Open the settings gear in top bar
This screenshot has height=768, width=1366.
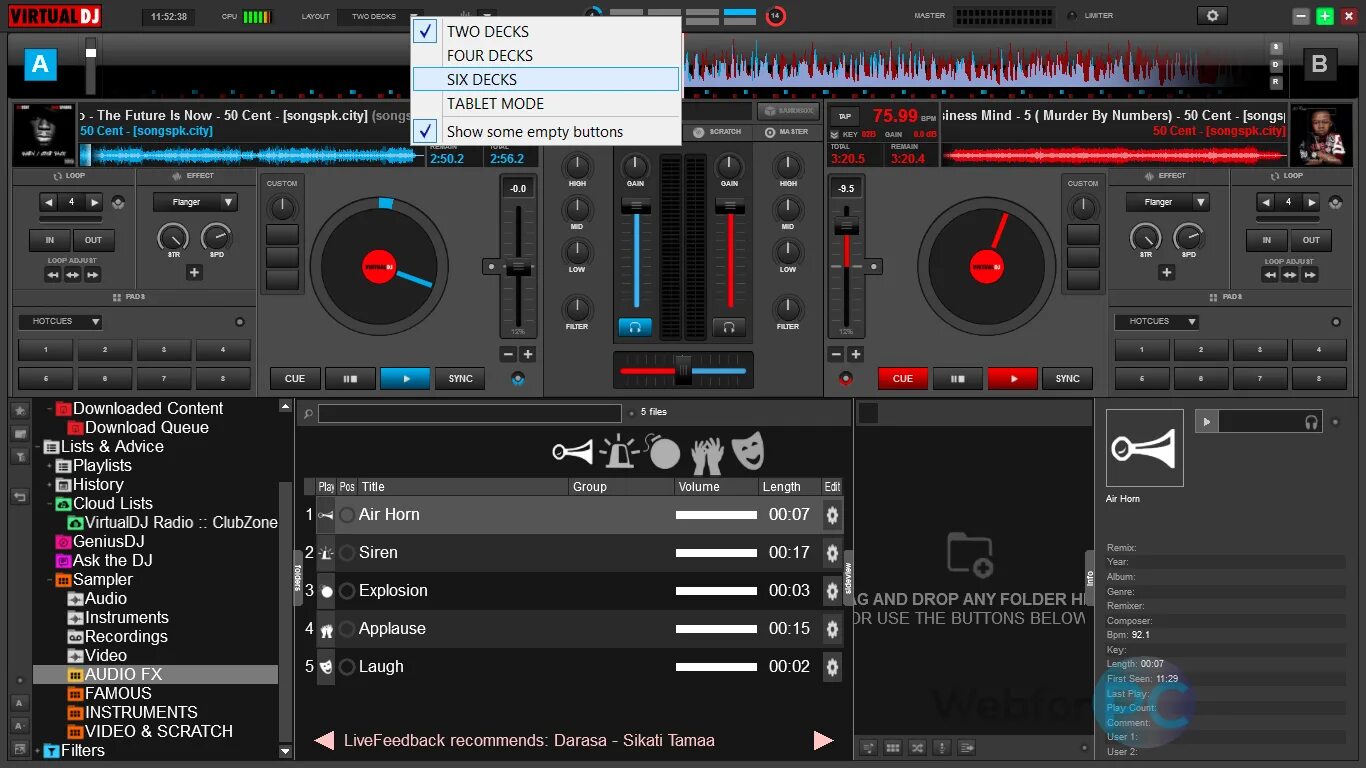[1213, 16]
